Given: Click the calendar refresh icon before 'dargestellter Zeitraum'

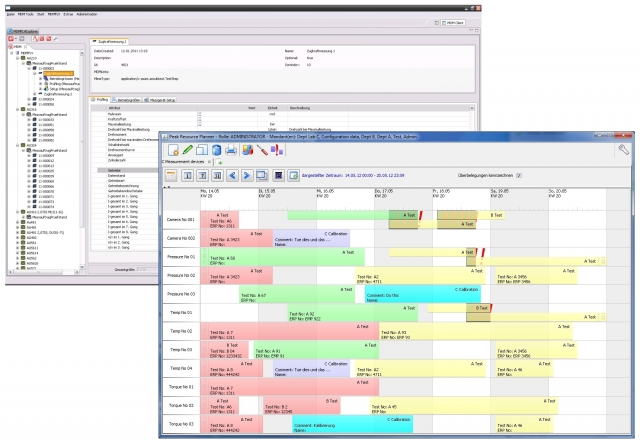Looking at the screenshot, I should pos(293,176).
